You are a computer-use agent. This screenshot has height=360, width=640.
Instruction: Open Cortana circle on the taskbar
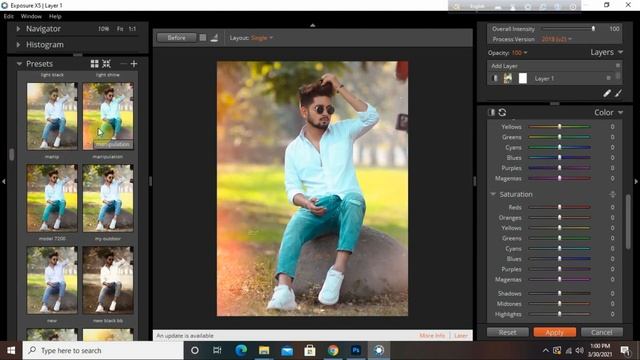pos(195,350)
